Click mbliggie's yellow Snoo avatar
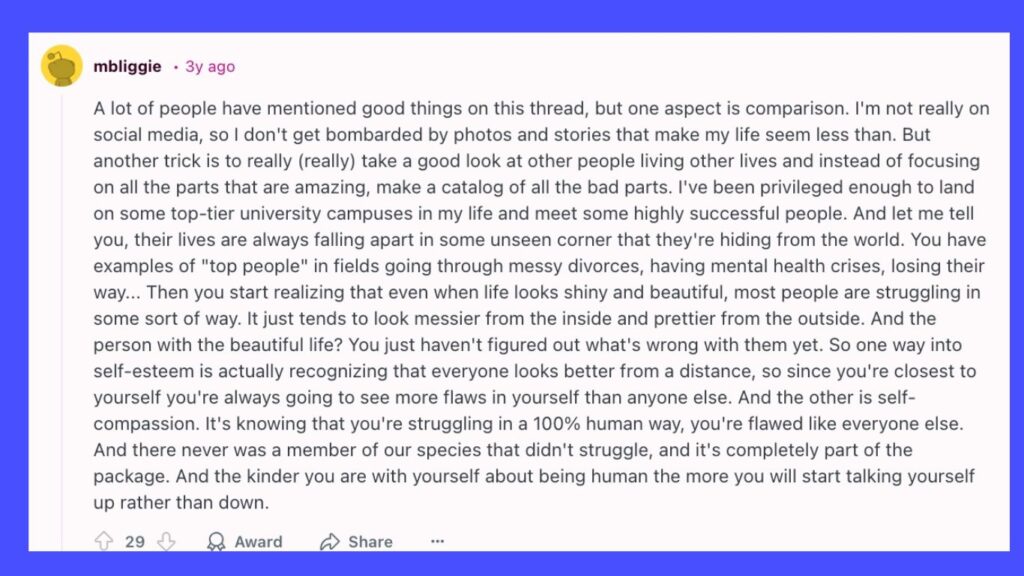This screenshot has width=1024, height=576. [61, 66]
